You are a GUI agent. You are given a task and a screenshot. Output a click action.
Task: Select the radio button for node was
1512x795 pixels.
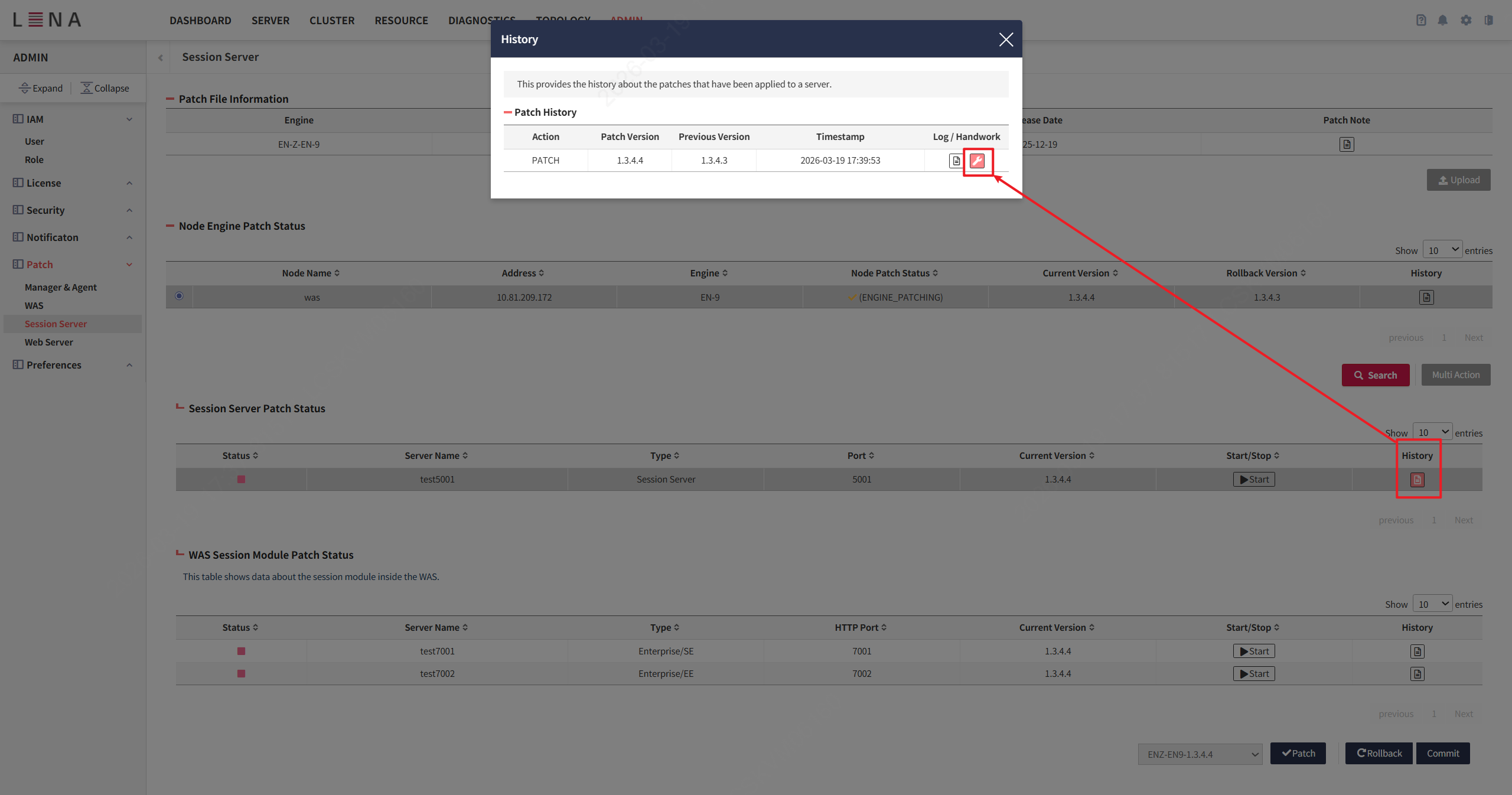pos(179,296)
